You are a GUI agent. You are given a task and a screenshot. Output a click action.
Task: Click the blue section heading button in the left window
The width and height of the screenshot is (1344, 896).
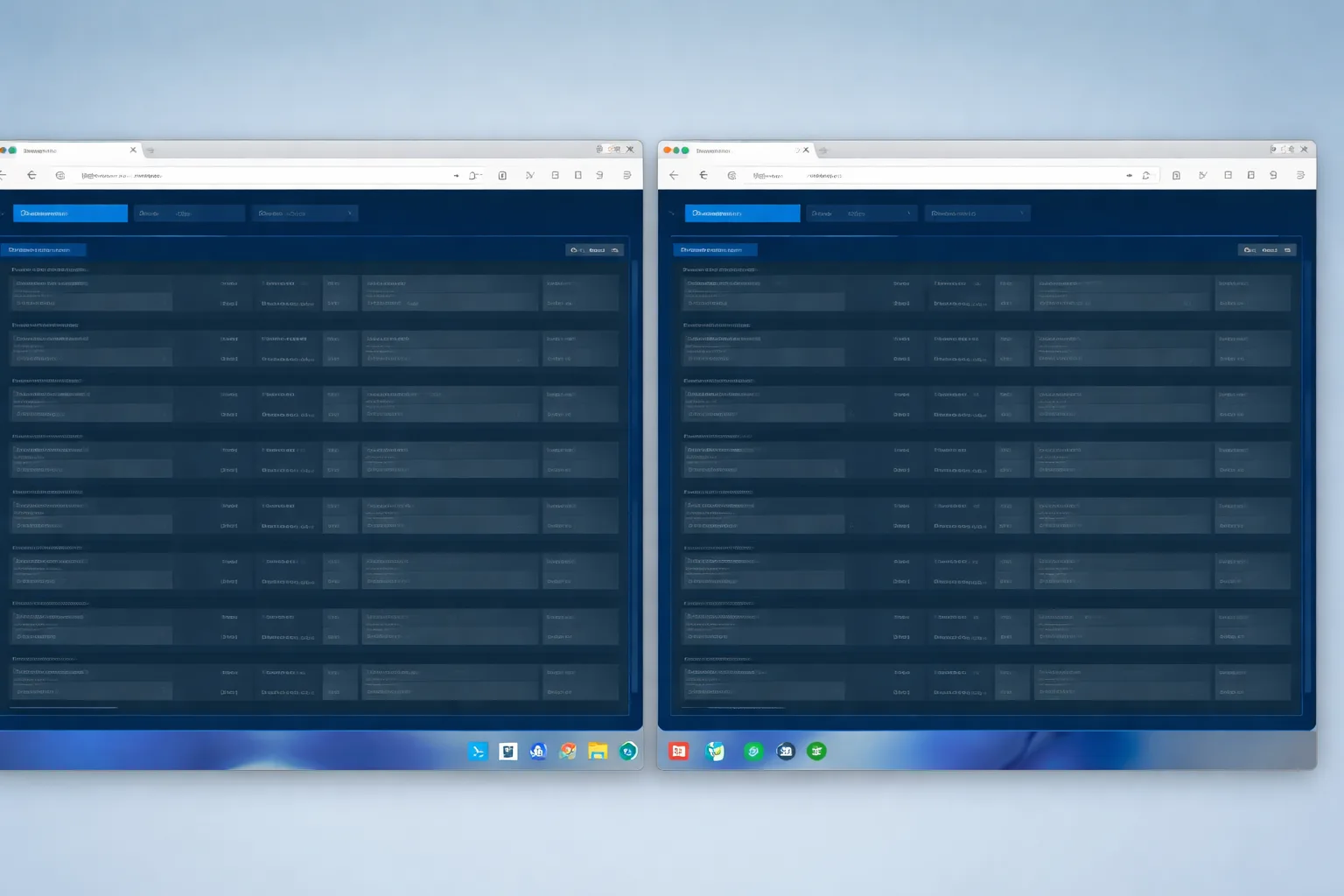pos(43,249)
